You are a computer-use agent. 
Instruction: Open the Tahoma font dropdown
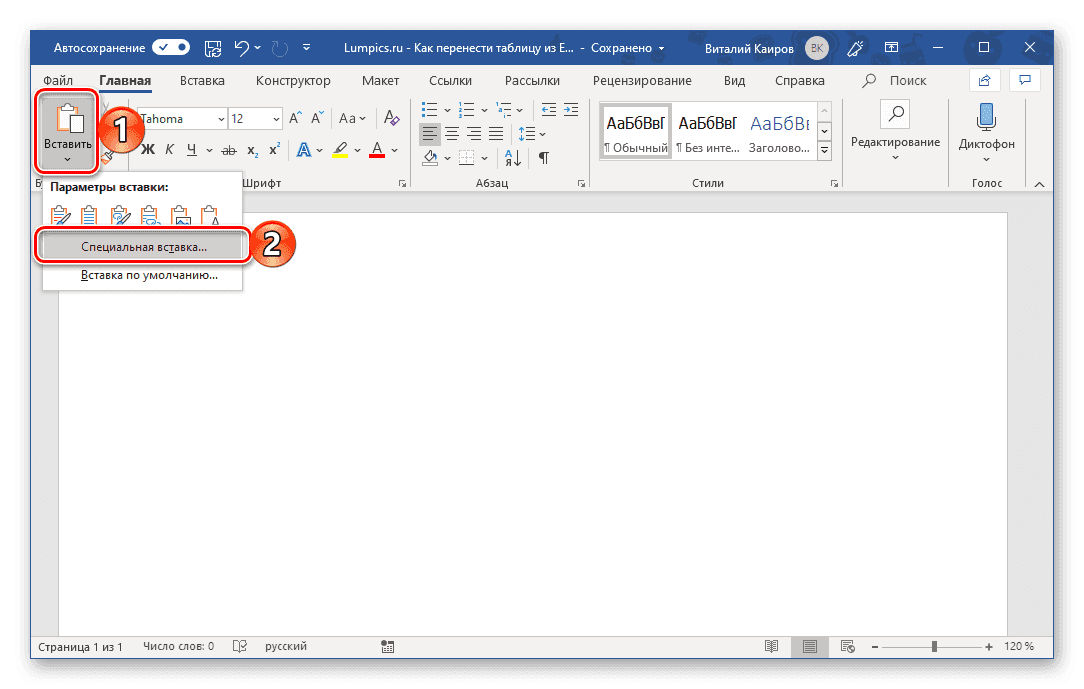(x=221, y=118)
